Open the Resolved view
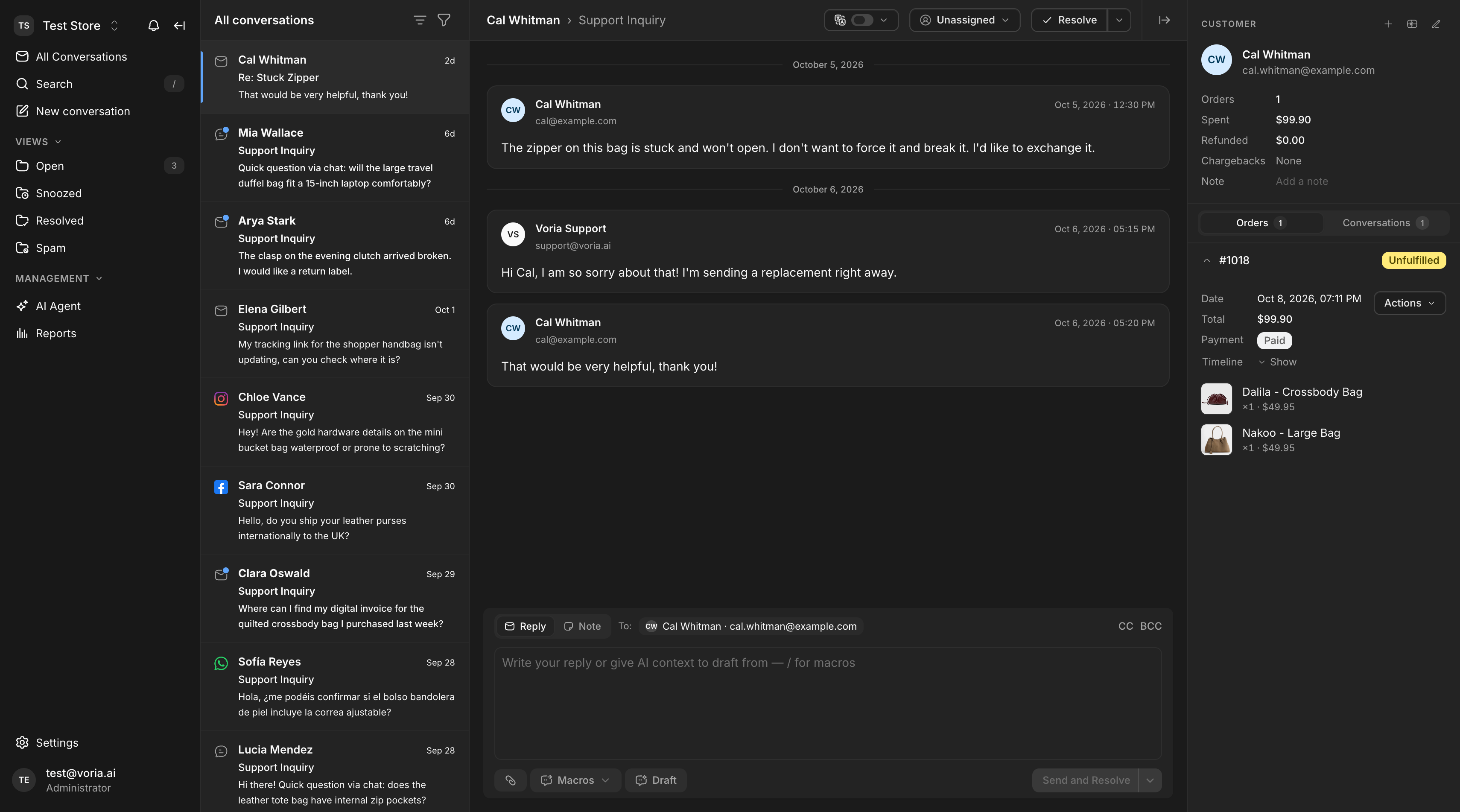The image size is (1460, 812). coord(100,220)
